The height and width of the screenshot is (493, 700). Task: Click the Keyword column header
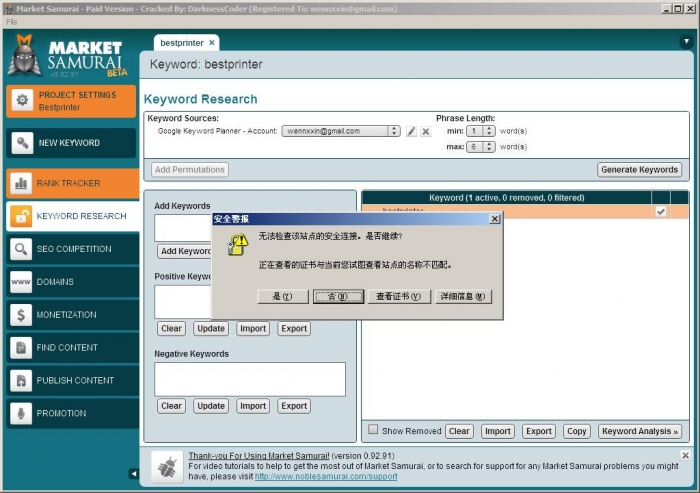point(507,197)
